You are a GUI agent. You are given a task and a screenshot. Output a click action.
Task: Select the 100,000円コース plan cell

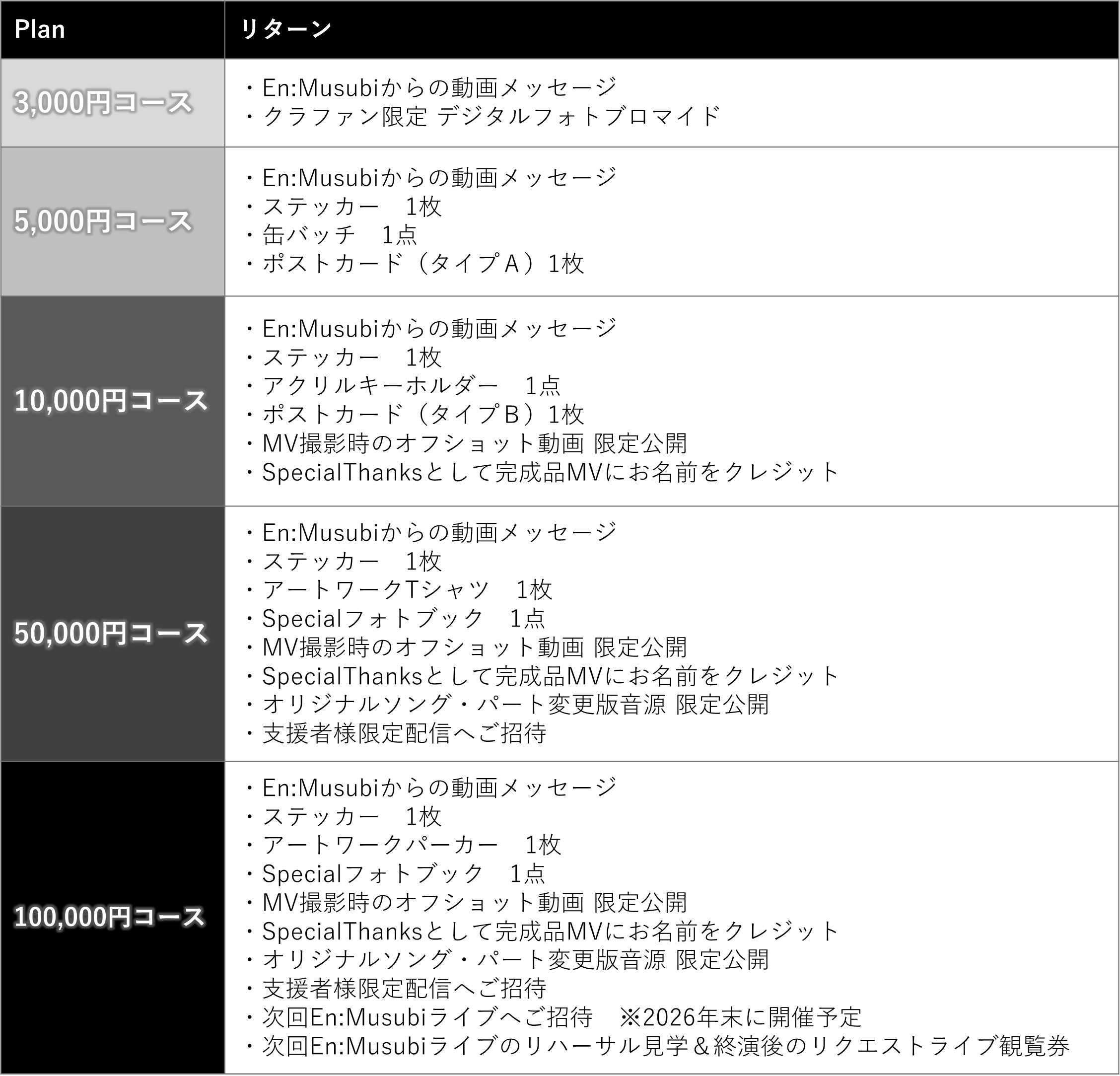110,917
